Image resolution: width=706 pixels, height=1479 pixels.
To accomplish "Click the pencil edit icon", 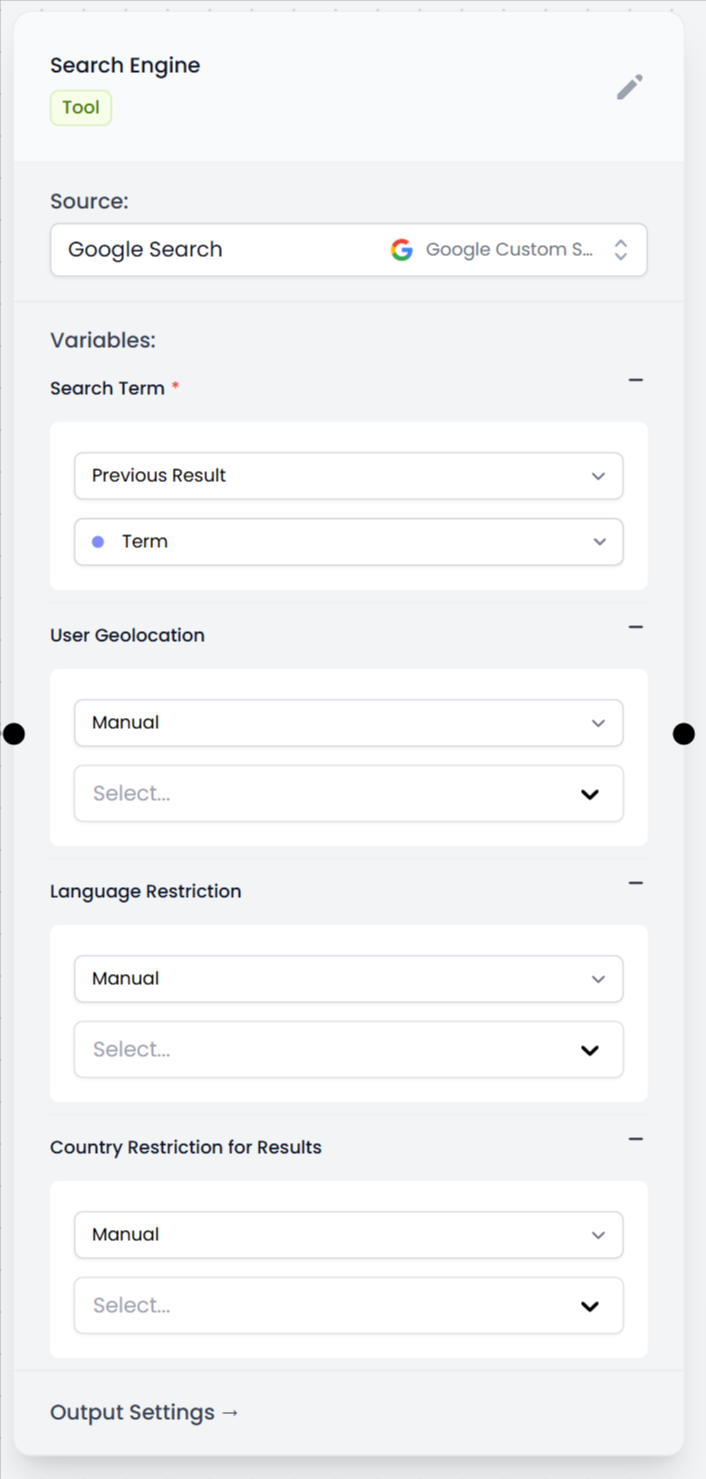I will coord(629,88).
